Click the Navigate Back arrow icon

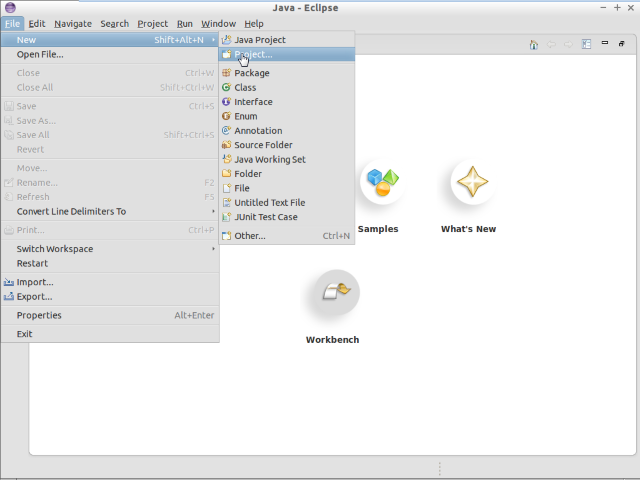click(x=551, y=44)
